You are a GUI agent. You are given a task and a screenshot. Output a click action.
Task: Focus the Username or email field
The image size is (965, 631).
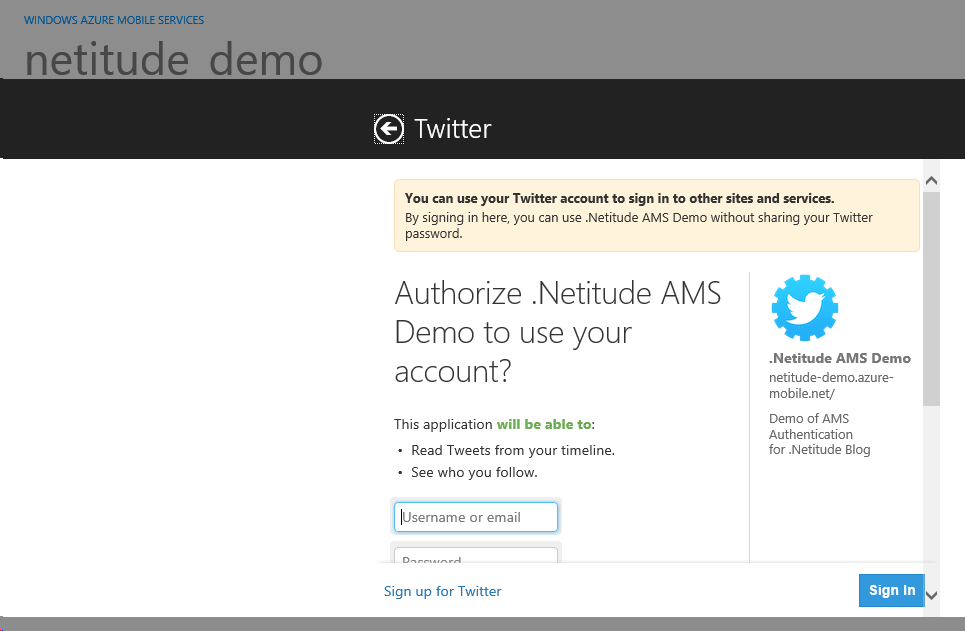(476, 517)
